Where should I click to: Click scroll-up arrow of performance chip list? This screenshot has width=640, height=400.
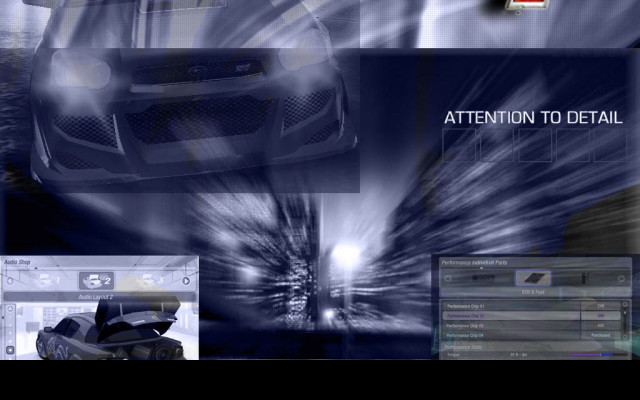point(625,304)
